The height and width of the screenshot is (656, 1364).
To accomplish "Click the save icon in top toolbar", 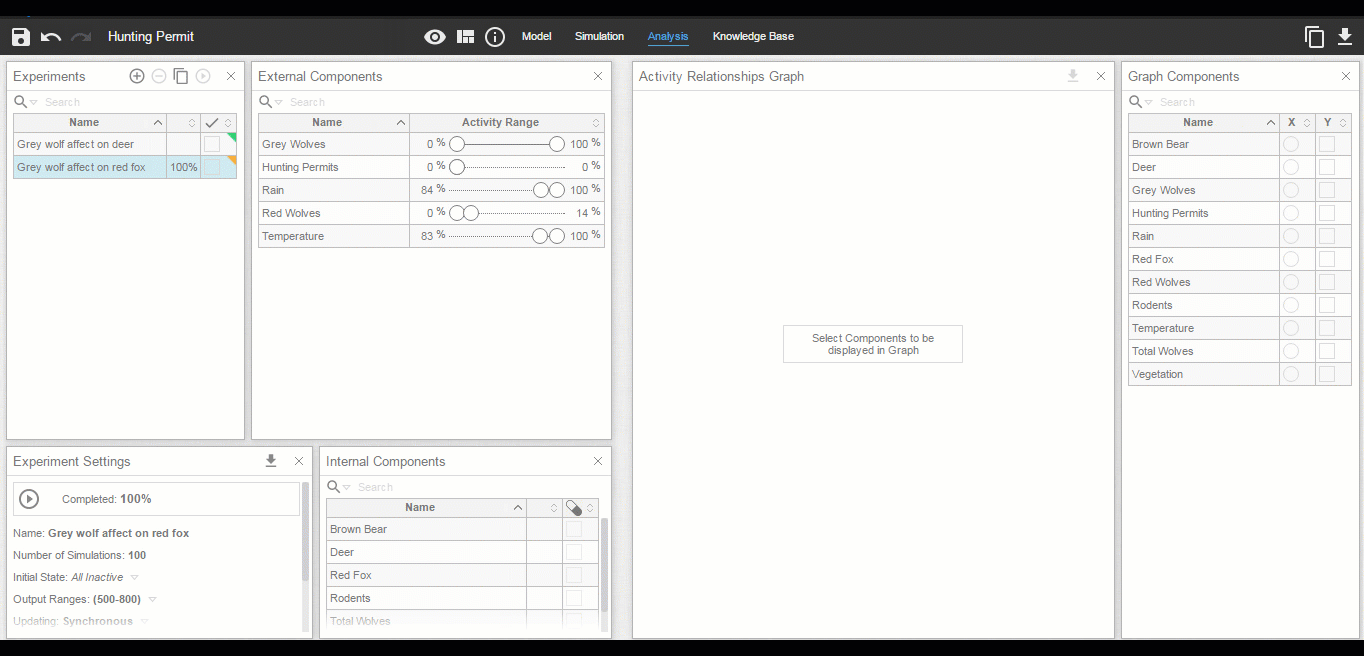I will click(21, 37).
